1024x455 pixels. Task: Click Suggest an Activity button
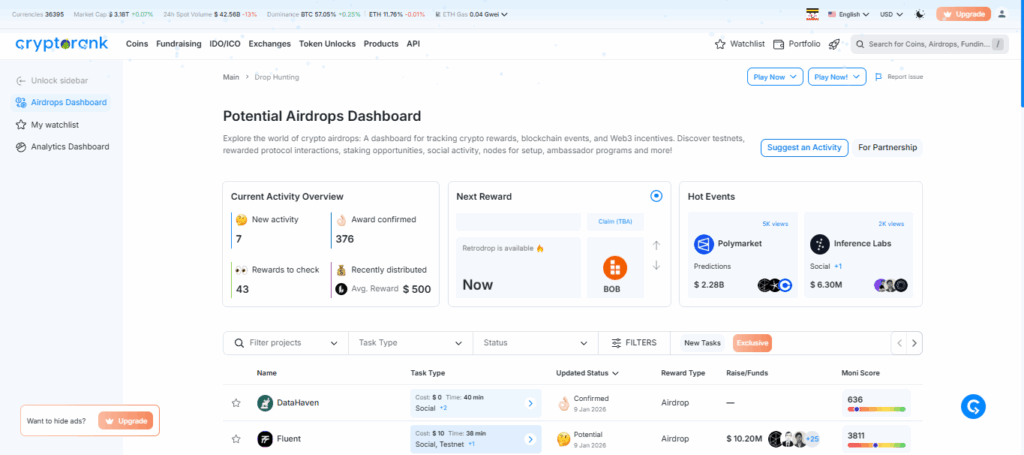click(x=804, y=148)
